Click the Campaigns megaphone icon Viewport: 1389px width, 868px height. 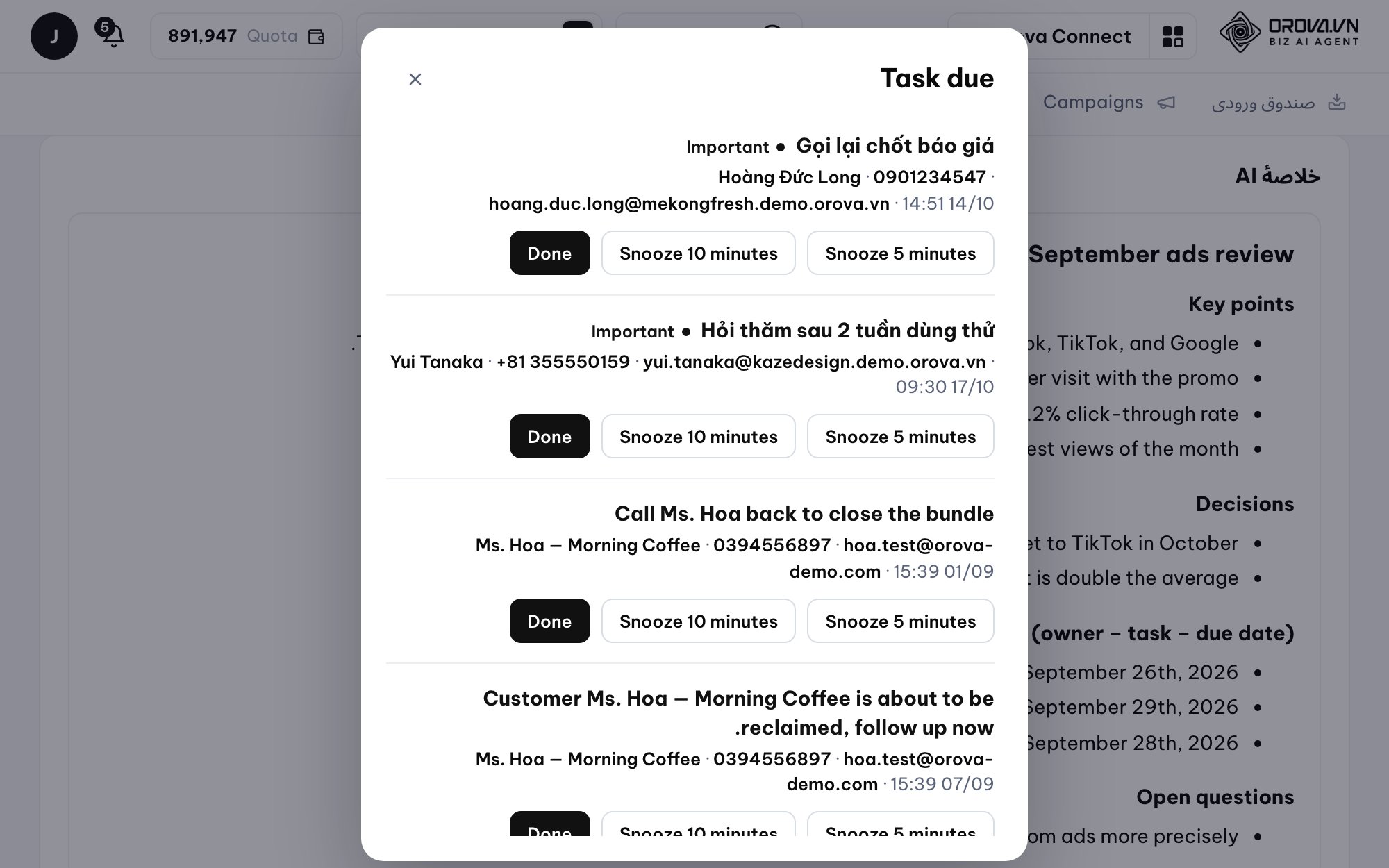[x=1166, y=103]
